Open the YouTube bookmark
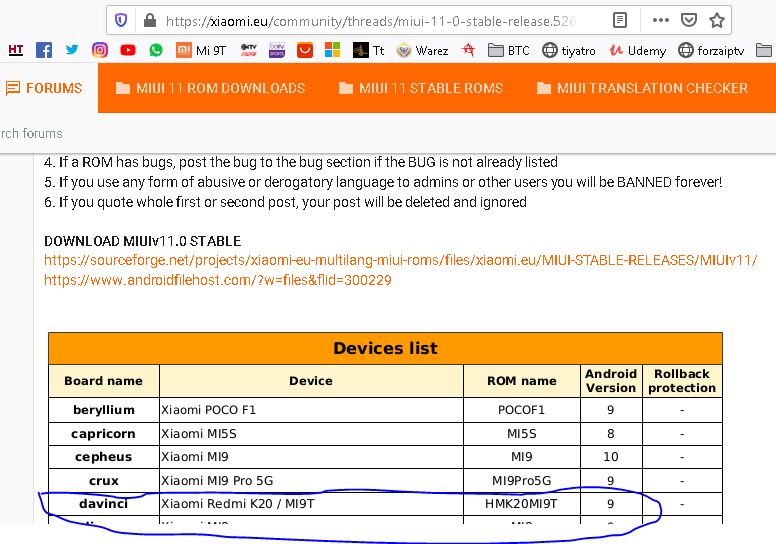This screenshot has height=544, width=776. 128,50
